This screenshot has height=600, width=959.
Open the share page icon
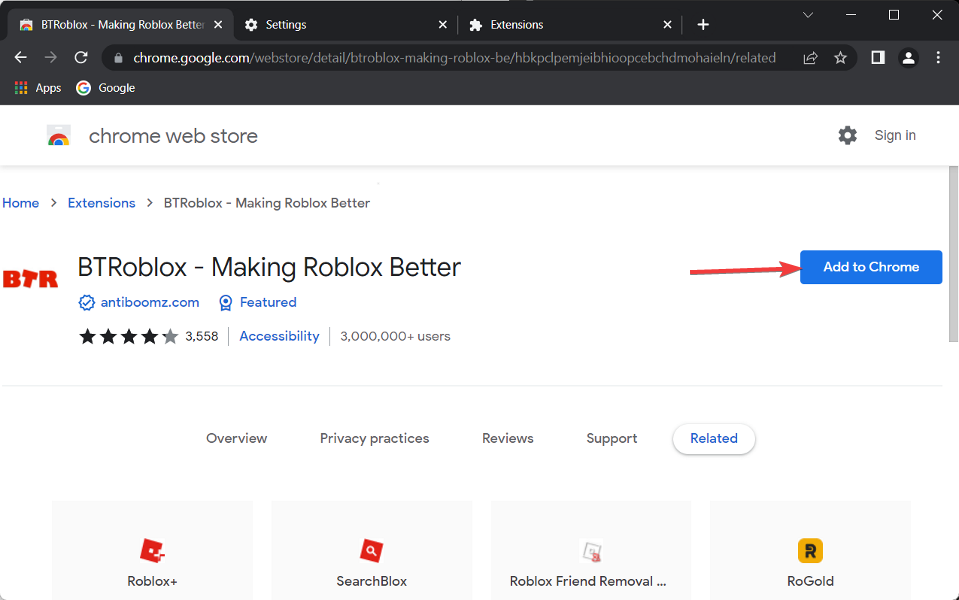click(x=810, y=58)
